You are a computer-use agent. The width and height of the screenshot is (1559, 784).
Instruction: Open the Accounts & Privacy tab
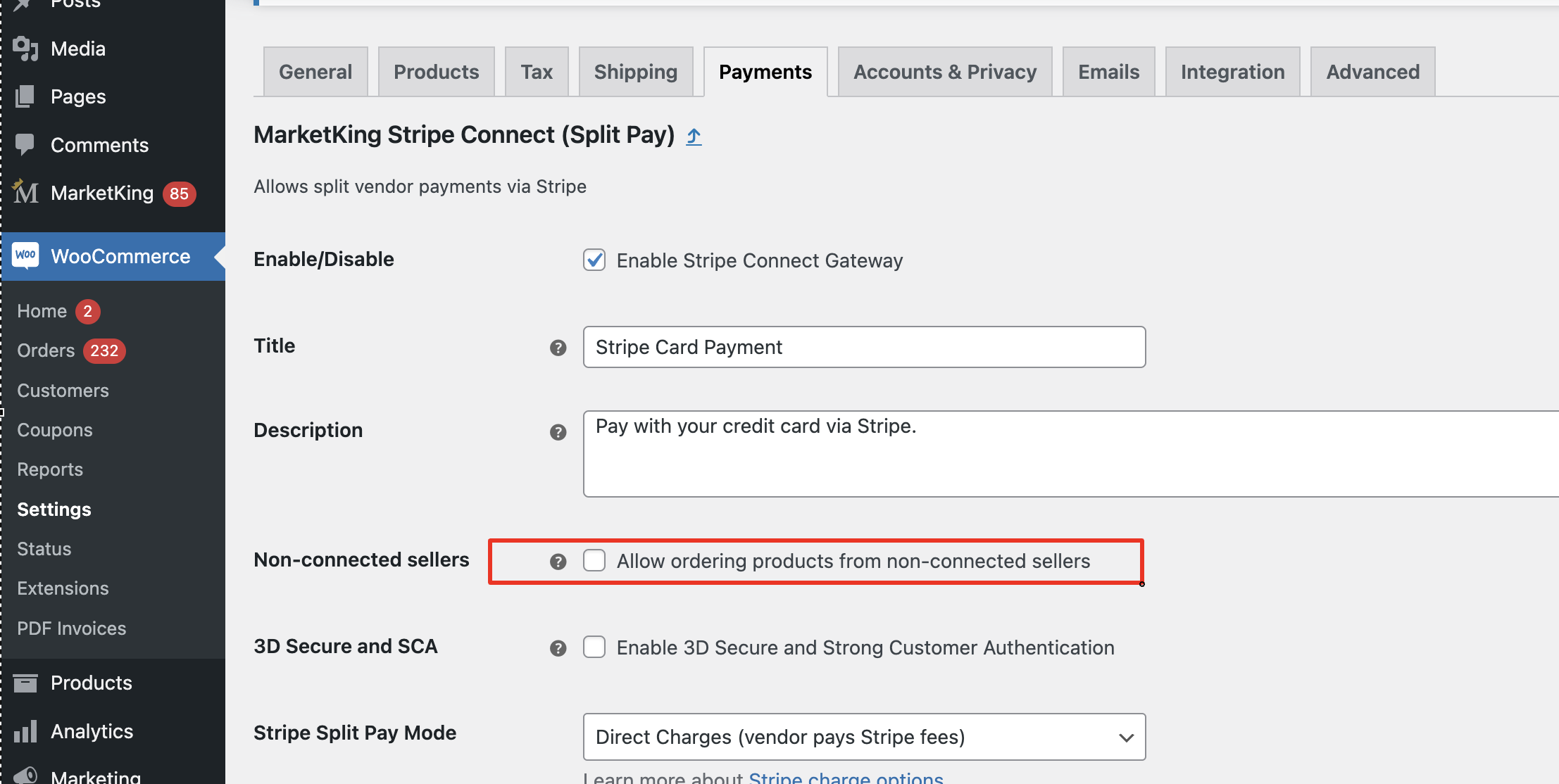tap(945, 72)
